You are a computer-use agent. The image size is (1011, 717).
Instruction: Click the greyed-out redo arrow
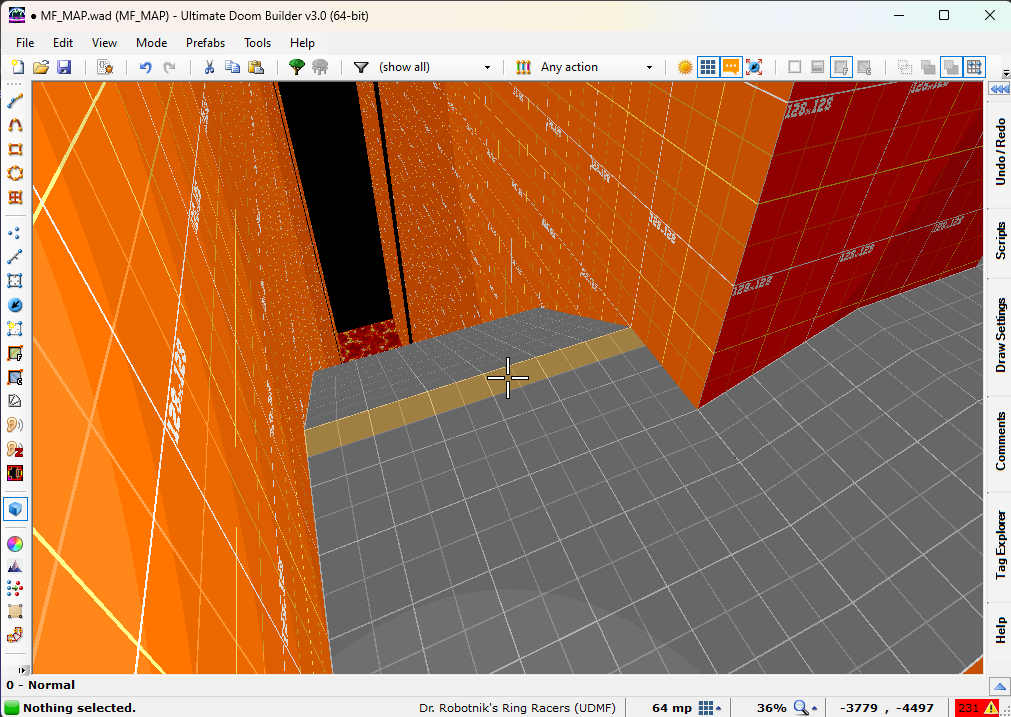[169, 67]
